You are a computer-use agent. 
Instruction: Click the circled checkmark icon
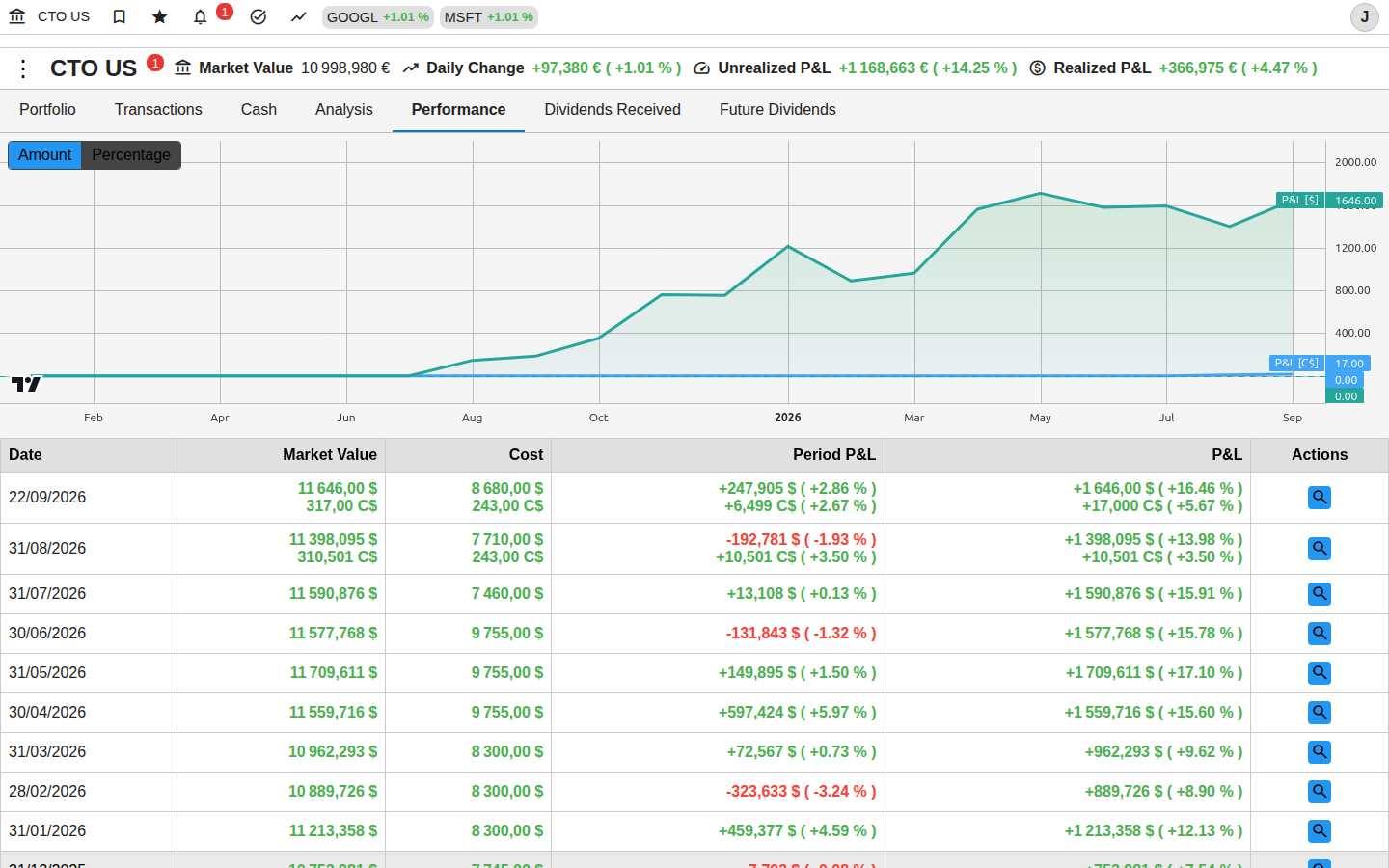tap(258, 16)
